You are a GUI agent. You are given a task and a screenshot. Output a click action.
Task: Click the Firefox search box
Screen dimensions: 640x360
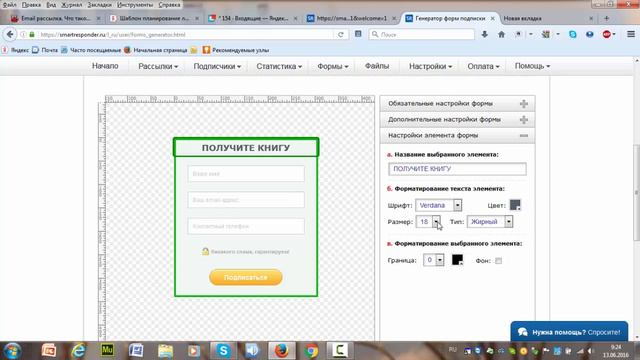click(x=422, y=35)
